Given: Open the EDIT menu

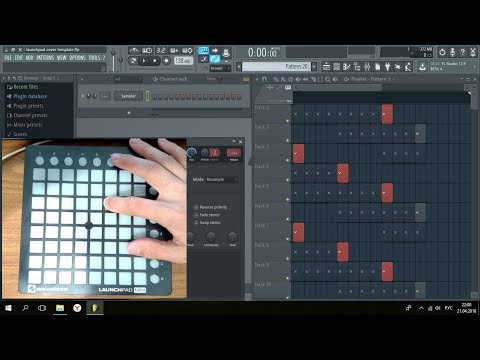Looking at the screenshot, I should pyautogui.click(x=19, y=58).
